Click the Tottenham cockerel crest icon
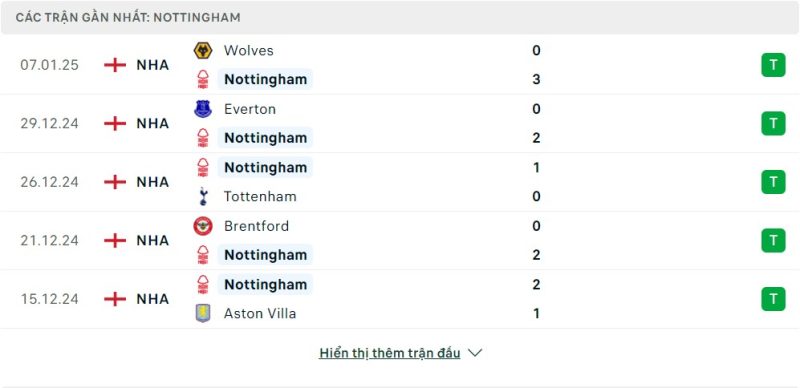This screenshot has height=388, width=800. coord(203,197)
